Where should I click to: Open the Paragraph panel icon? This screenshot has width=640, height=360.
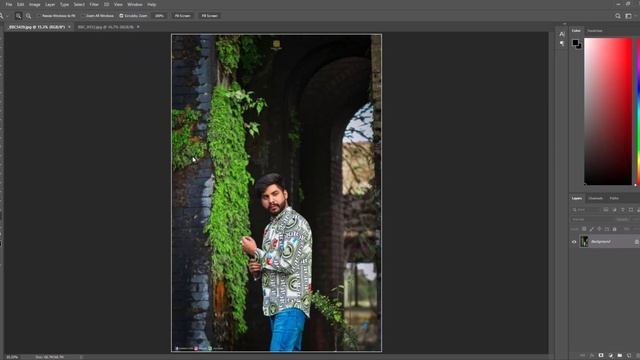562,43
